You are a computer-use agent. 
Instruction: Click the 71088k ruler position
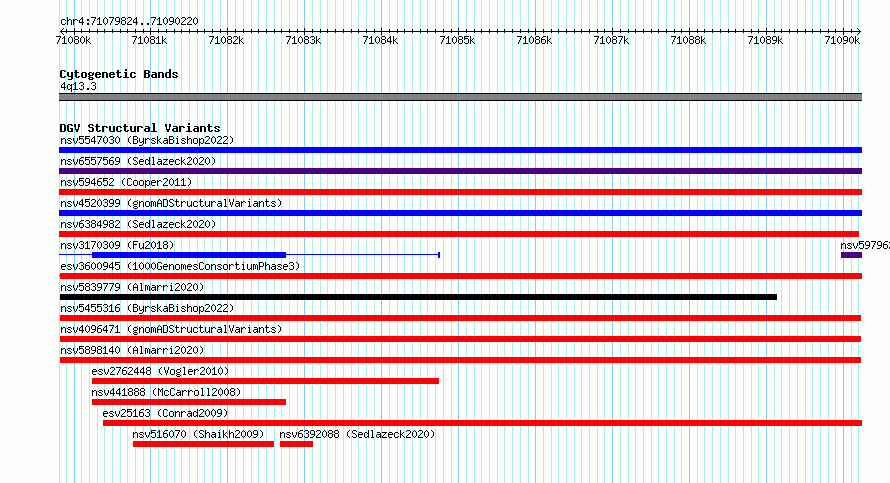click(689, 40)
